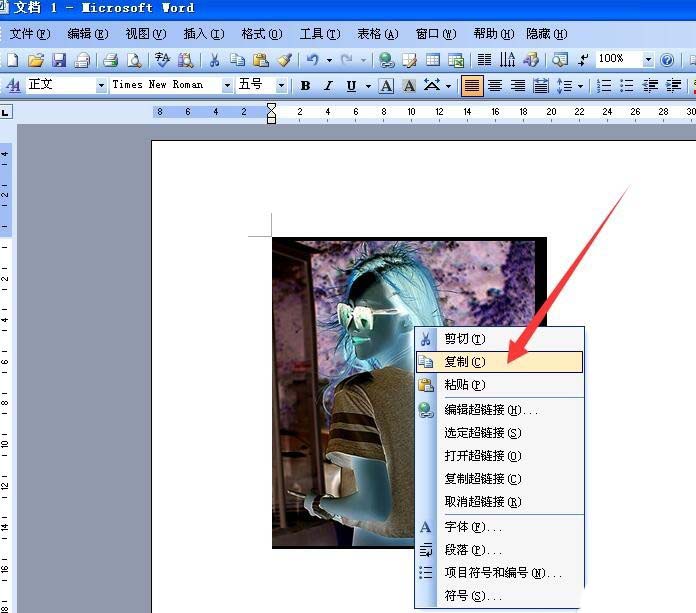Open Print Preview magnifier icon
Screen dimensions: 696x613
[134, 59]
